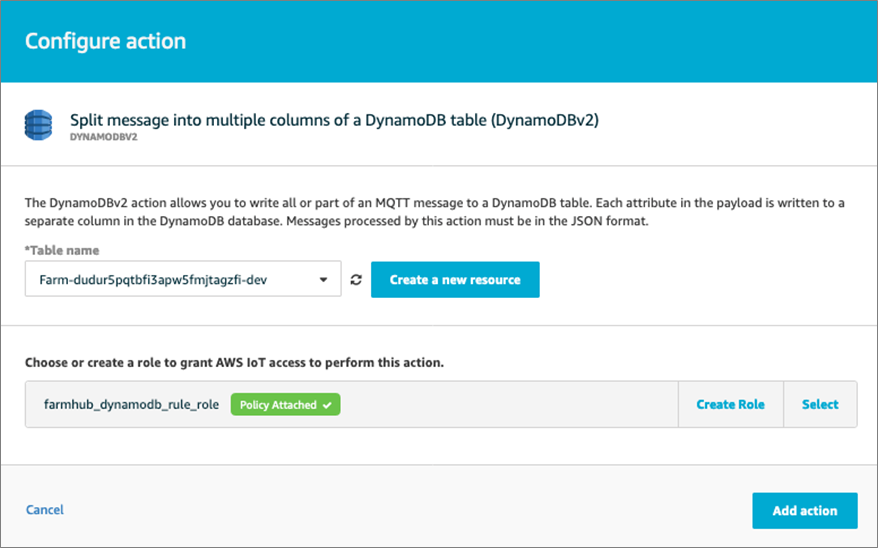Confirm with the Add action button

pyautogui.click(x=805, y=510)
